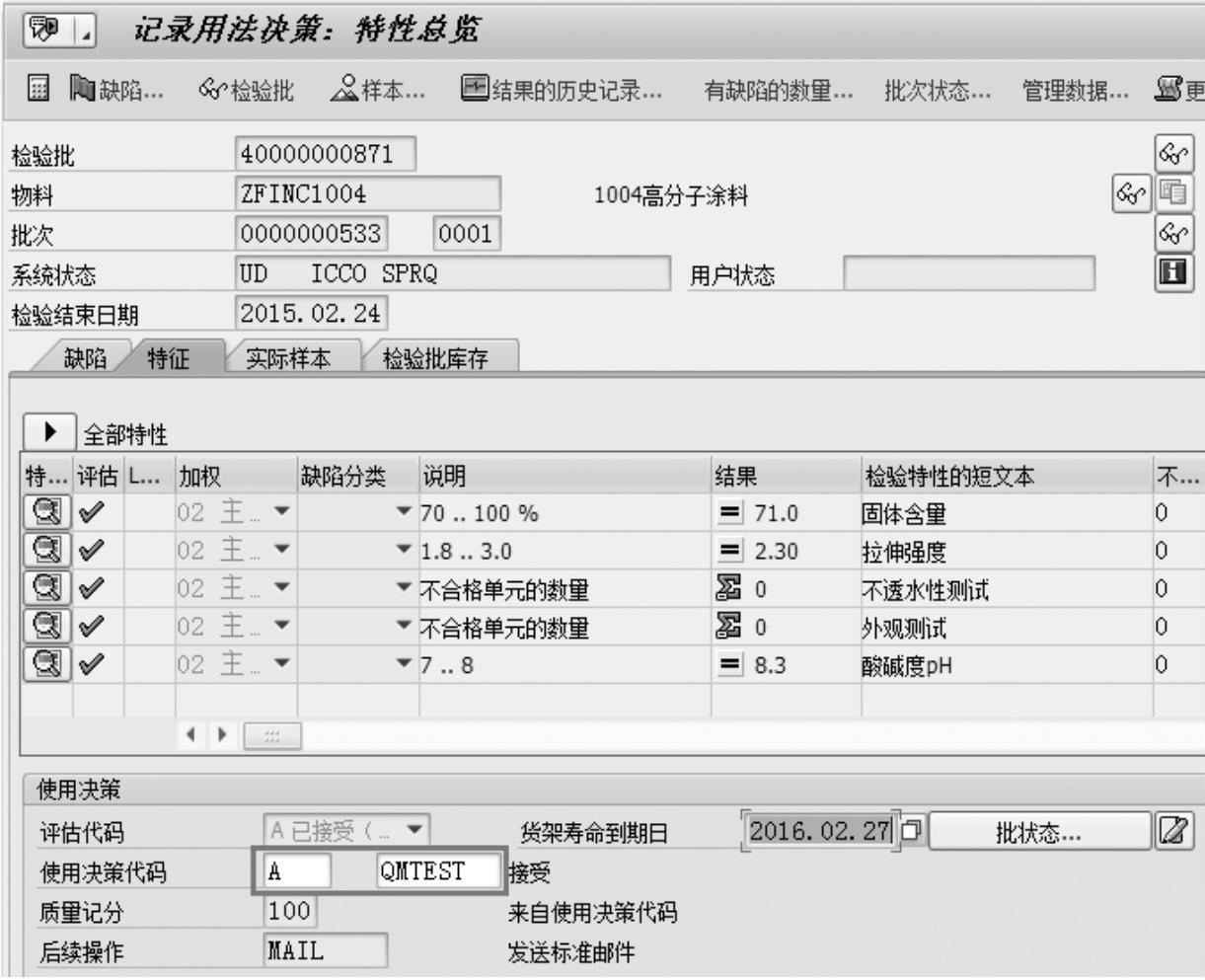
Task: Click the 检验特性的短文本 column header
Action: pos(1007,477)
